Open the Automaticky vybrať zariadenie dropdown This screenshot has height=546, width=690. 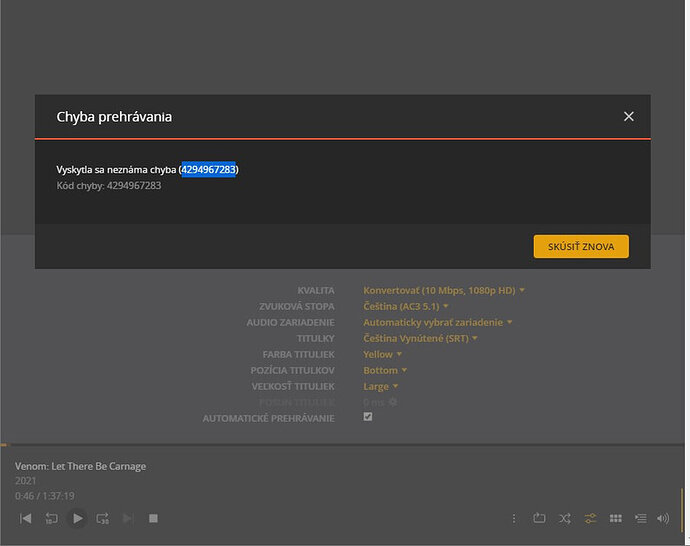pos(437,322)
